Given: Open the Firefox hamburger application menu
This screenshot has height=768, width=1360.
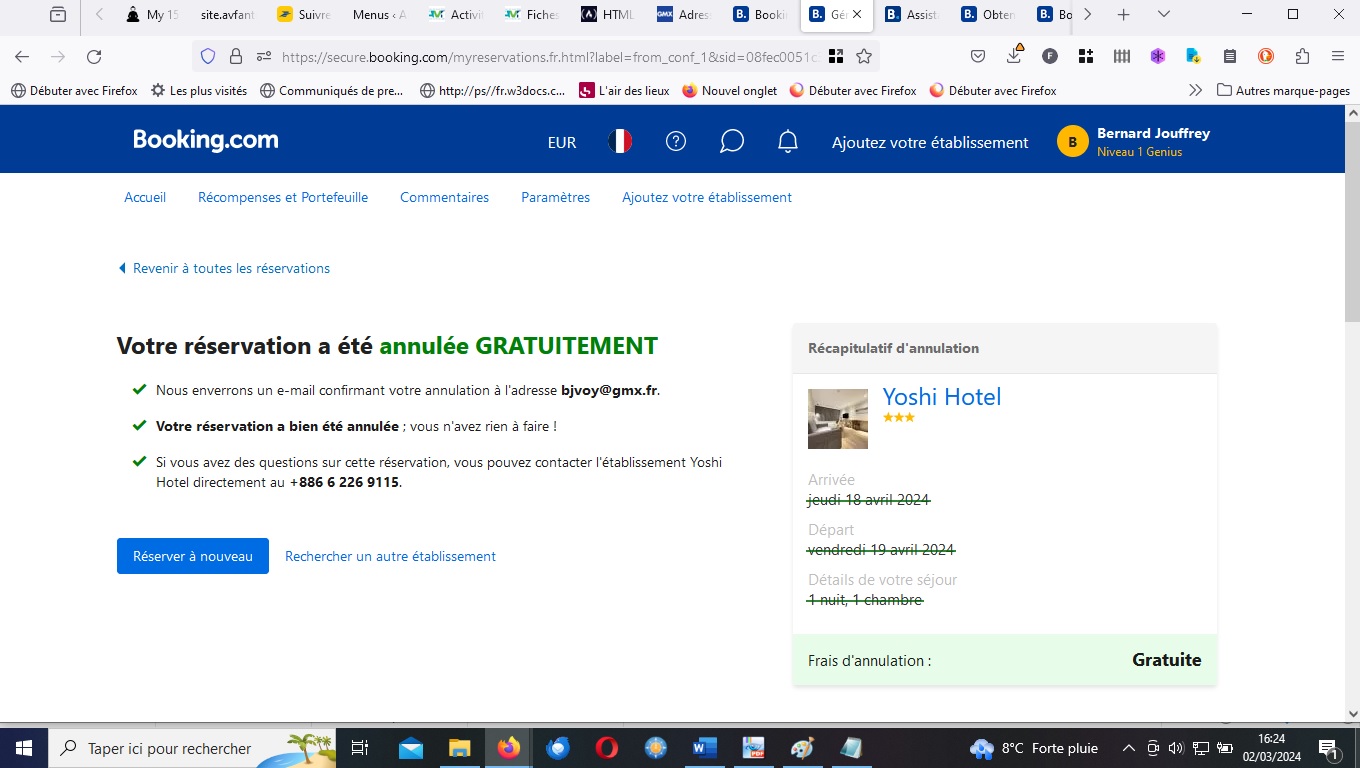Looking at the screenshot, I should coord(1338,57).
